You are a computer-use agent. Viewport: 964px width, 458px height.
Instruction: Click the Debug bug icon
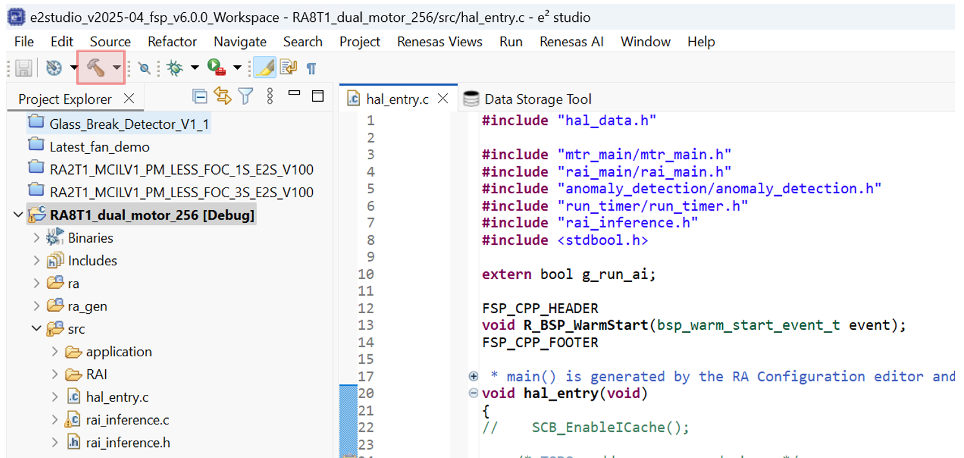click(174, 68)
